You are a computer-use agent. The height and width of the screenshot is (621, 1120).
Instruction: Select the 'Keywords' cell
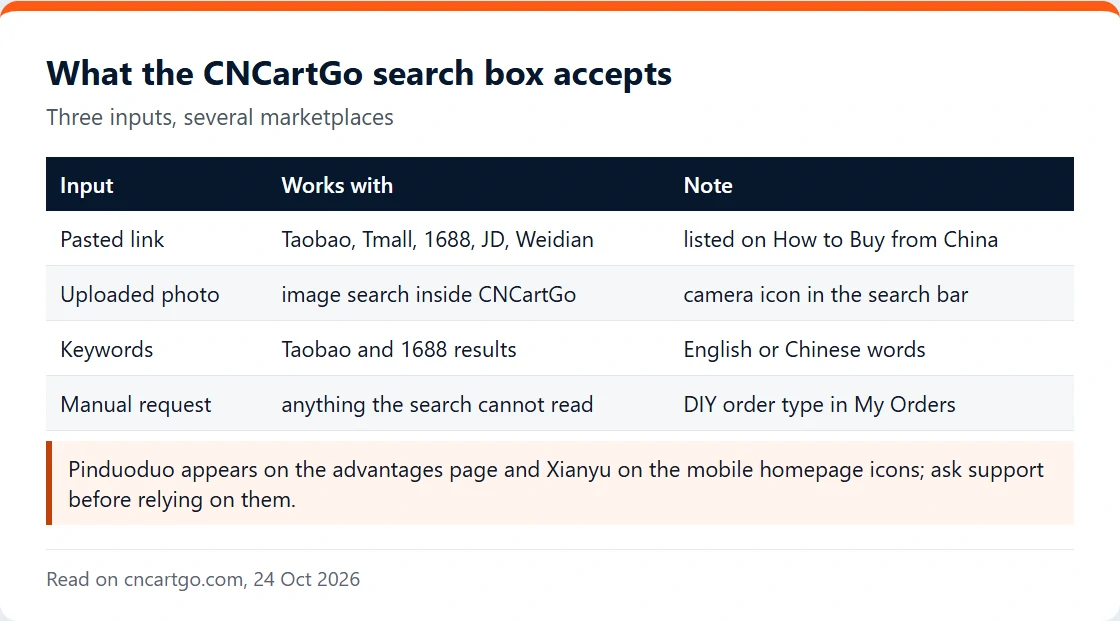(156, 349)
